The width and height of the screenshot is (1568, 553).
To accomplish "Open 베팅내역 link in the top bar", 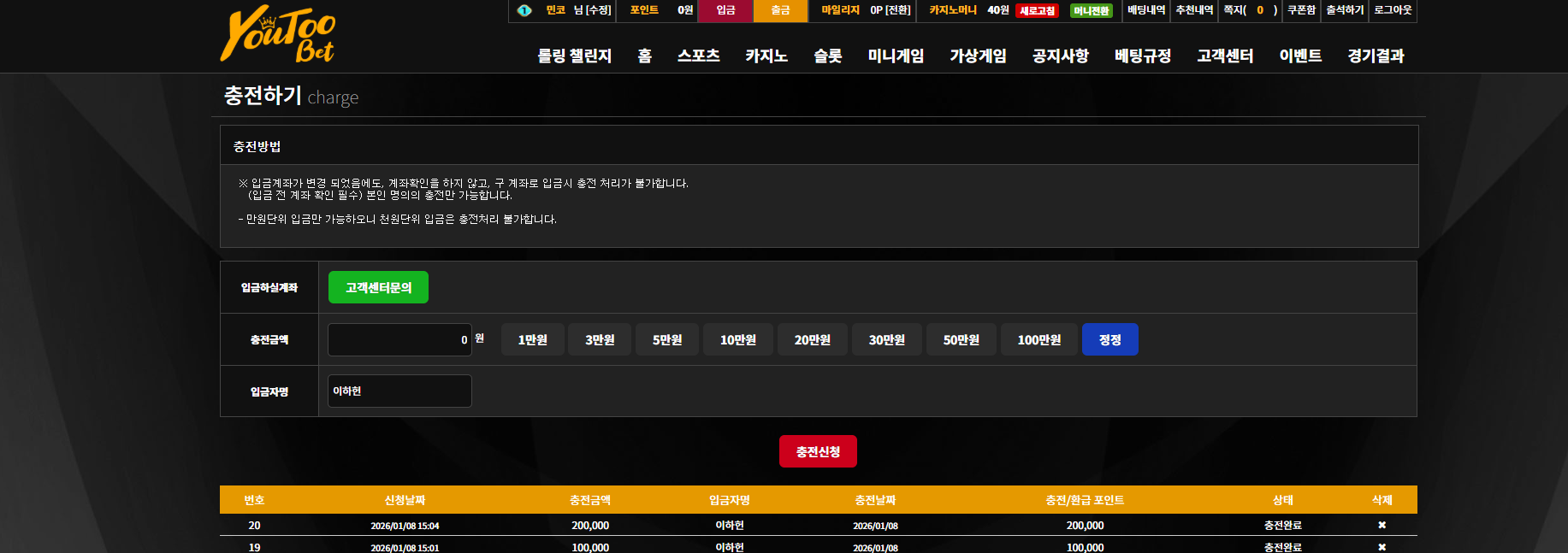I will (1146, 10).
